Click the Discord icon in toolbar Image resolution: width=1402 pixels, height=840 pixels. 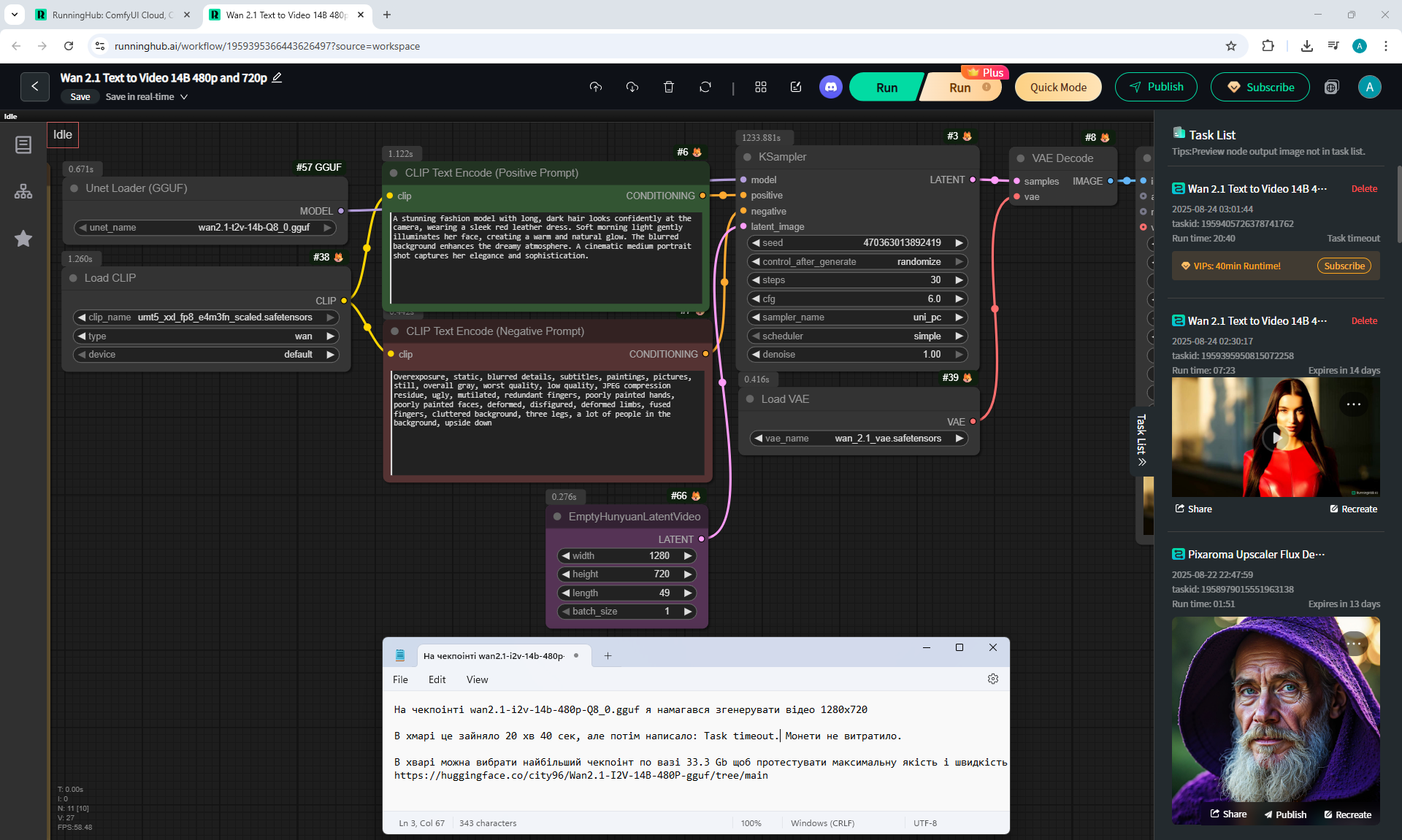[830, 88]
